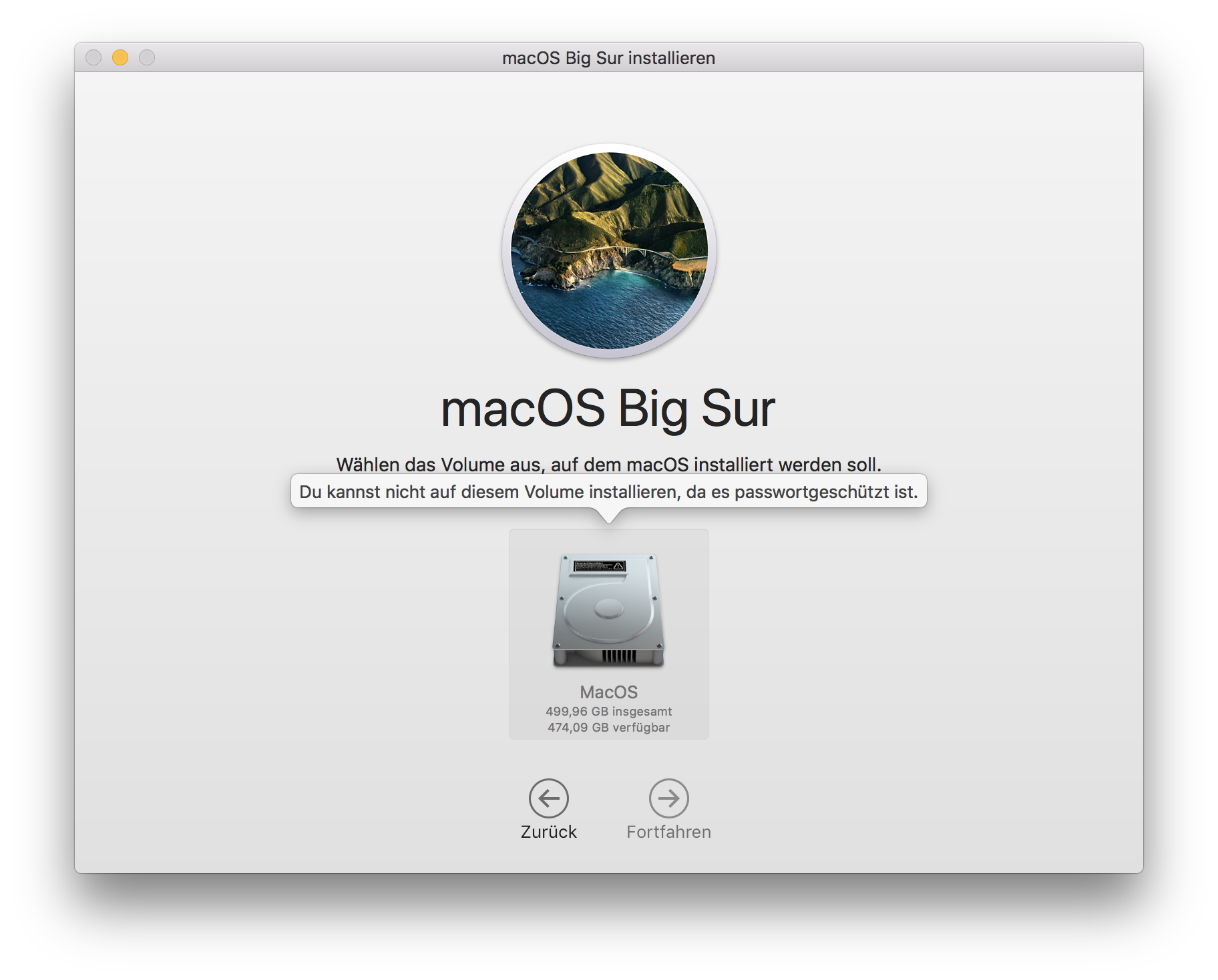
Task: Click the password-protected volume tooltip message
Action: click(608, 491)
